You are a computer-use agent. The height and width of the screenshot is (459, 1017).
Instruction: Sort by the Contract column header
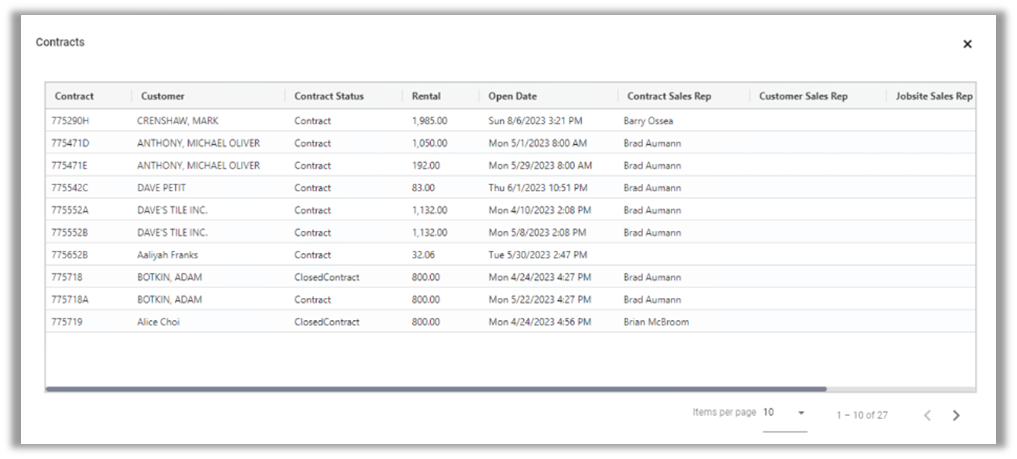75,96
